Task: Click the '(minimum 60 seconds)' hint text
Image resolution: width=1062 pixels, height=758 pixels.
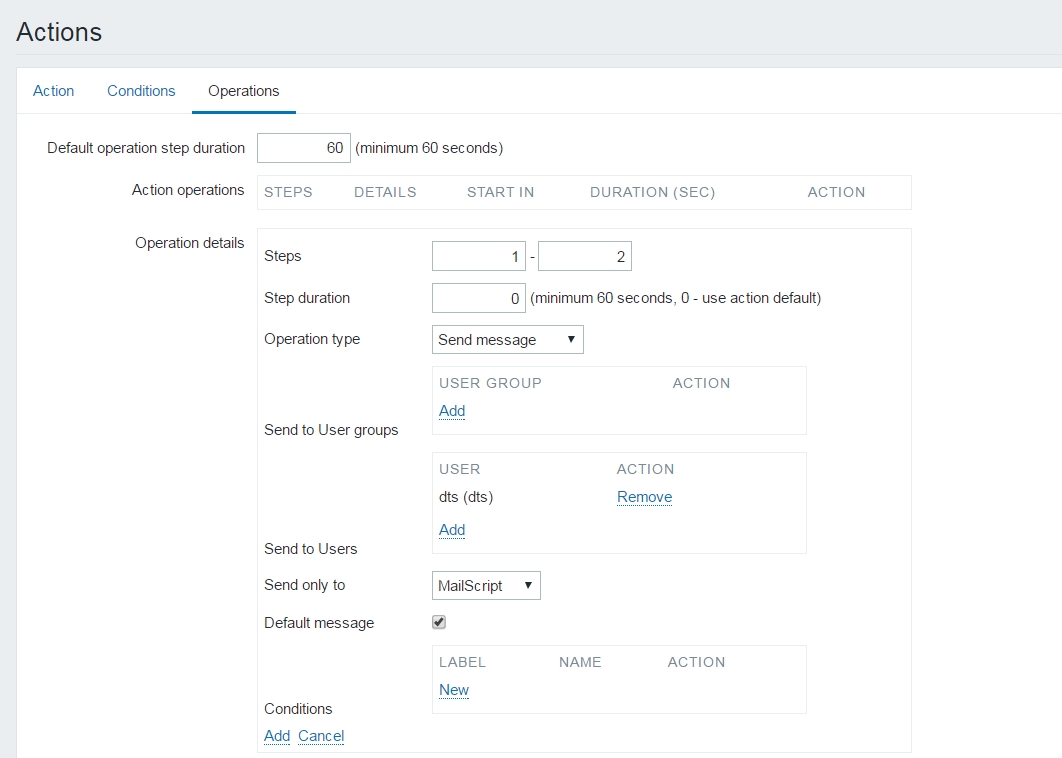Action: [429, 148]
